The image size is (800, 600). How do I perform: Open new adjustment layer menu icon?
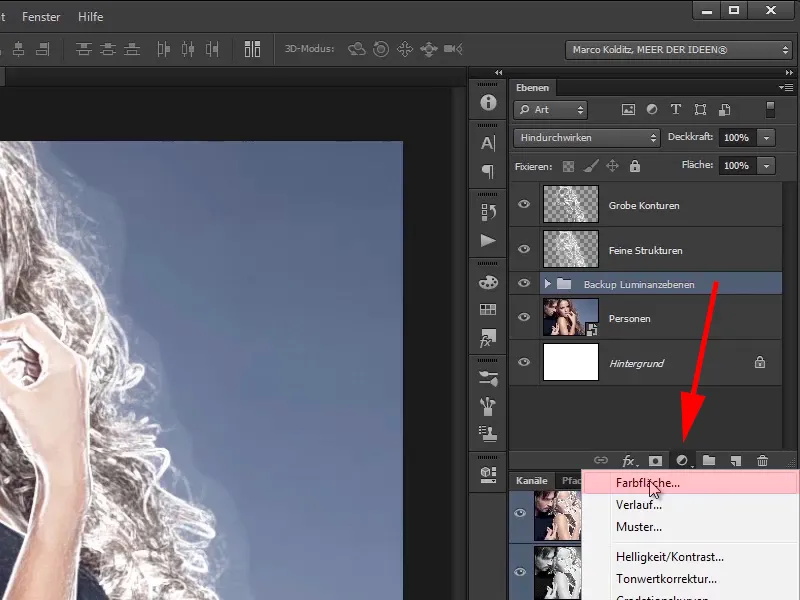[x=683, y=461]
